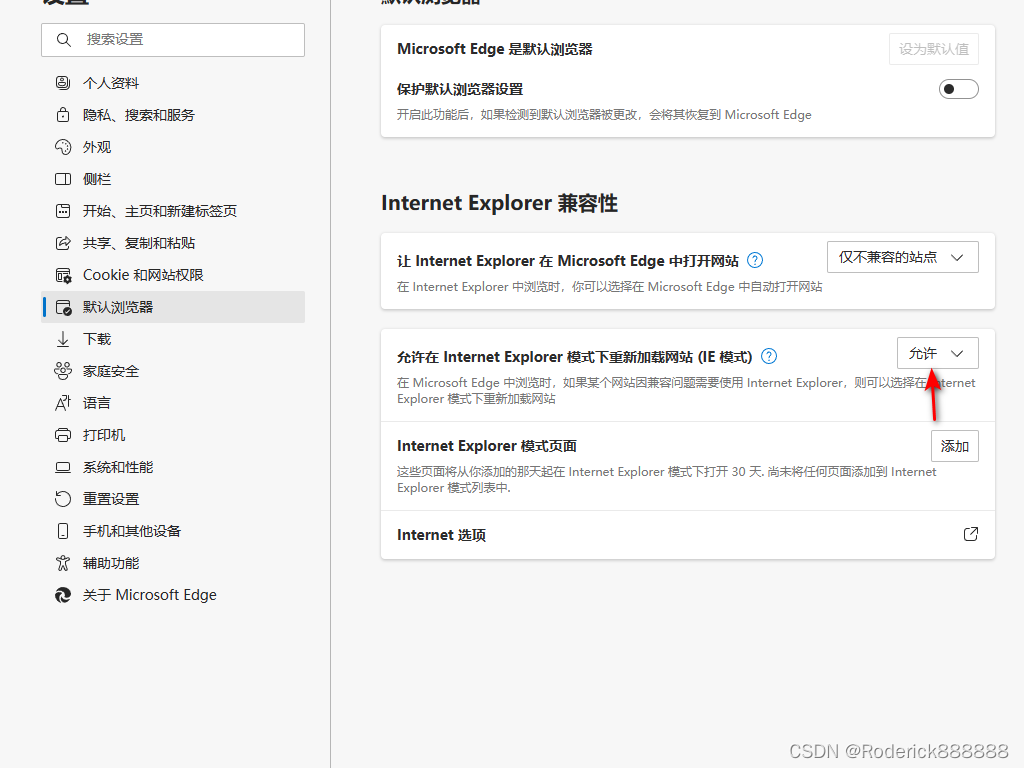The width and height of the screenshot is (1024, 768).
Task: Open Internet 选项 link row
Action: pos(688,535)
